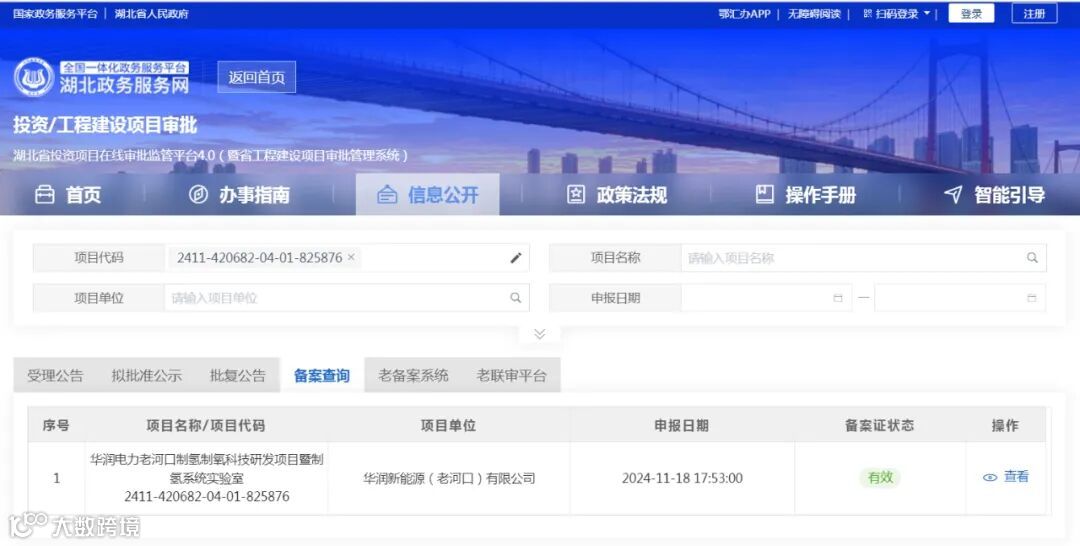The image size is (1080, 546).
Task: Open the 扫码登录 dropdown arrow
Action: pyautogui.click(x=926, y=13)
